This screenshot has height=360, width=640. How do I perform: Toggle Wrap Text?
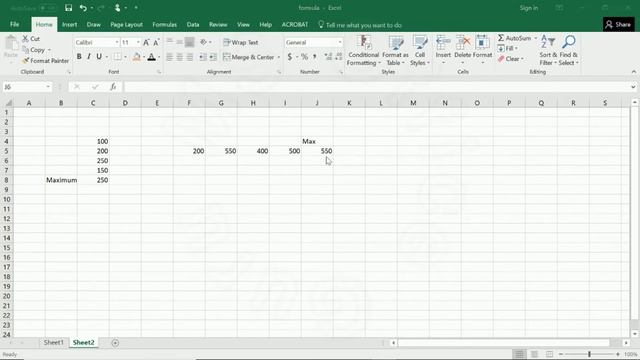tap(241, 42)
